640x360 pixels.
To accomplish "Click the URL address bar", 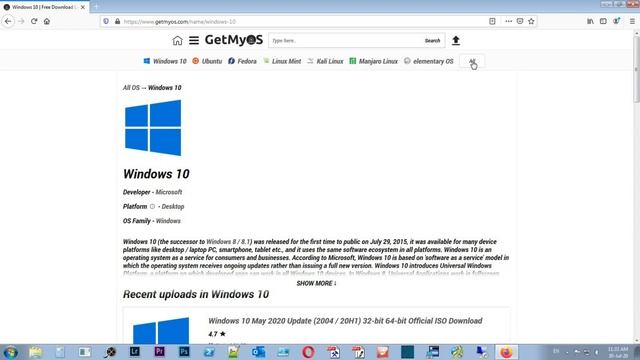I will pos(302,22).
